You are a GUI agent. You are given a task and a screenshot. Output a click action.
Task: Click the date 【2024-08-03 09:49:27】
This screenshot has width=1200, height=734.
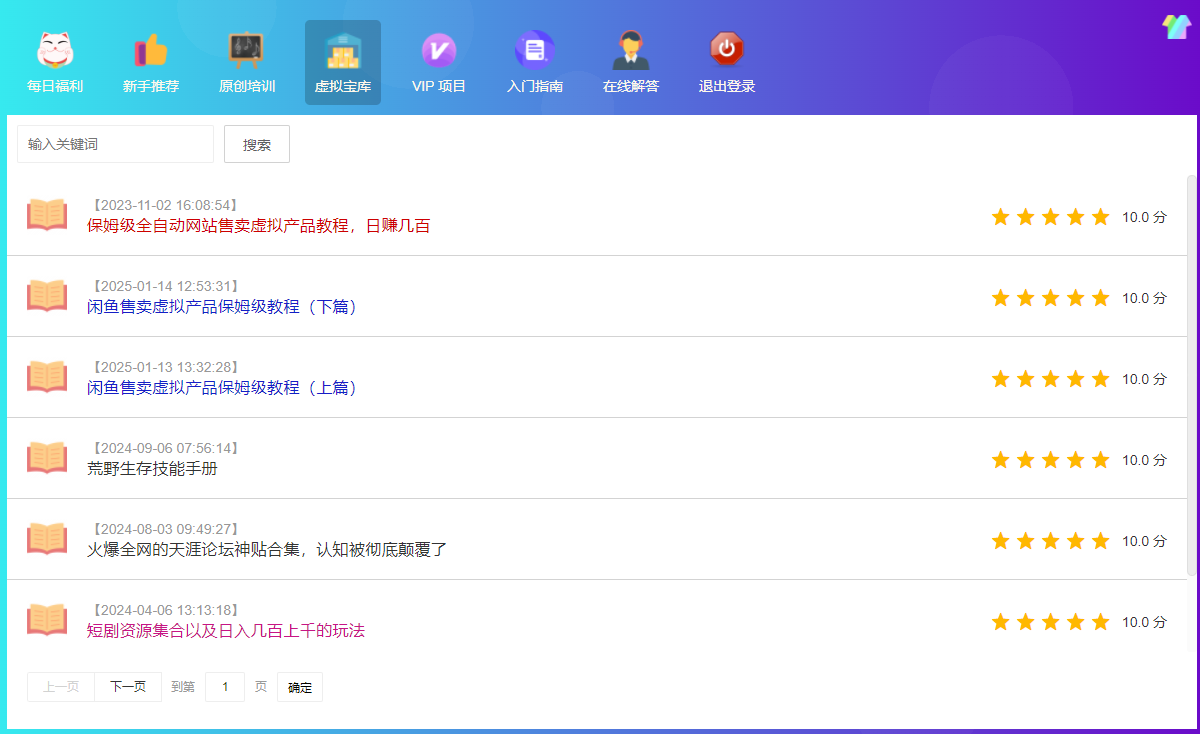coord(164,529)
